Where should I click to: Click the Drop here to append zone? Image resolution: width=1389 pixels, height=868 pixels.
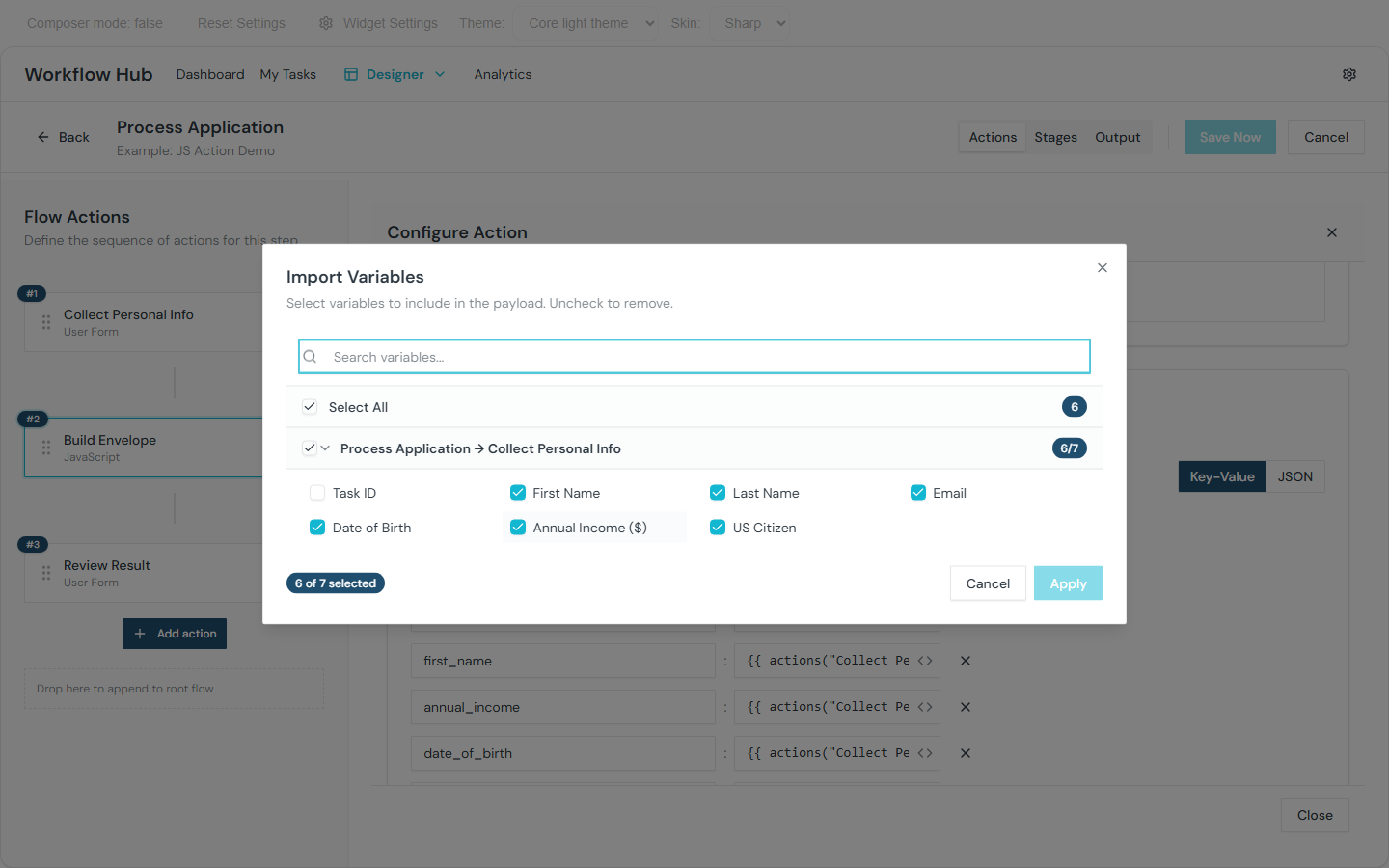pos(174,689)
